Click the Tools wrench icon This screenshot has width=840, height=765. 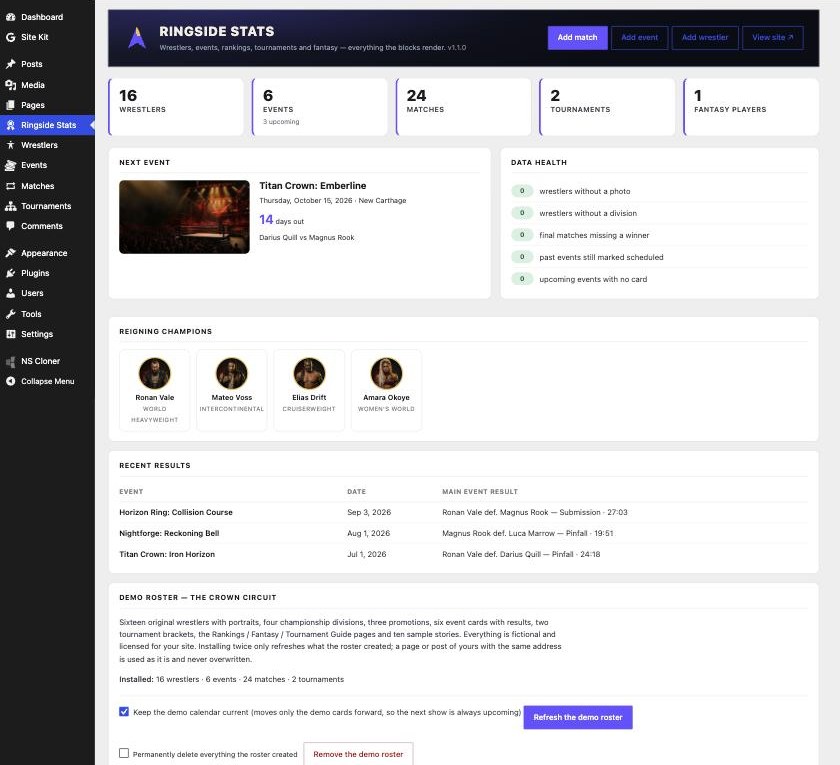pos(10,314)
